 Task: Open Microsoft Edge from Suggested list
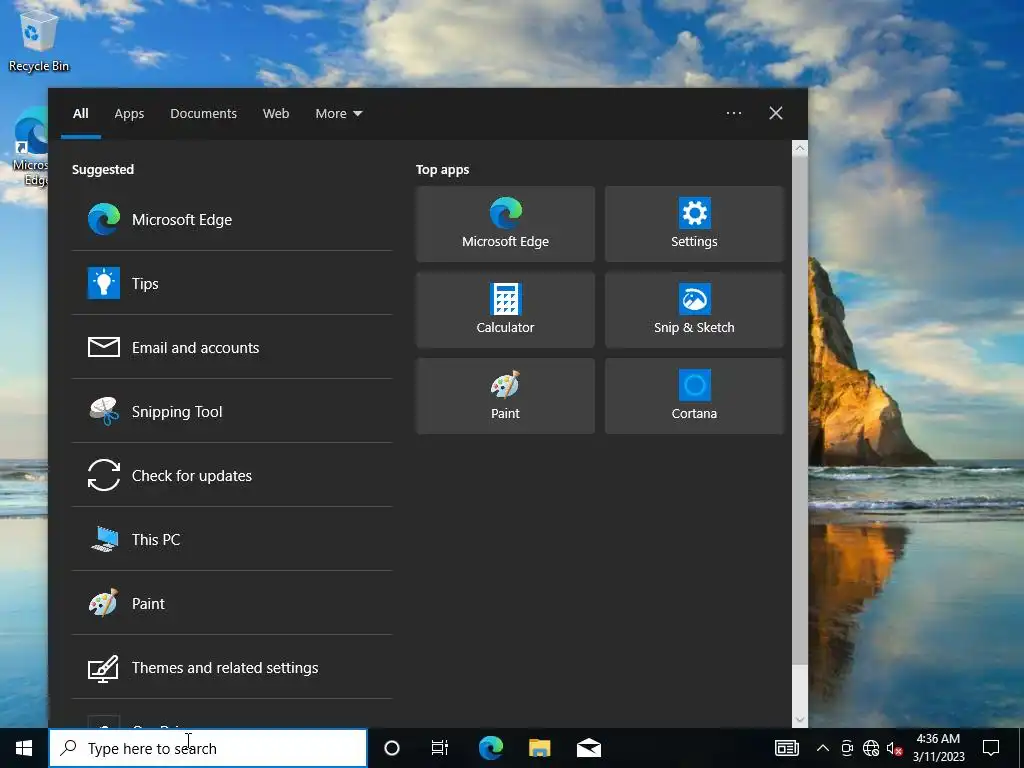click(232, 219)
